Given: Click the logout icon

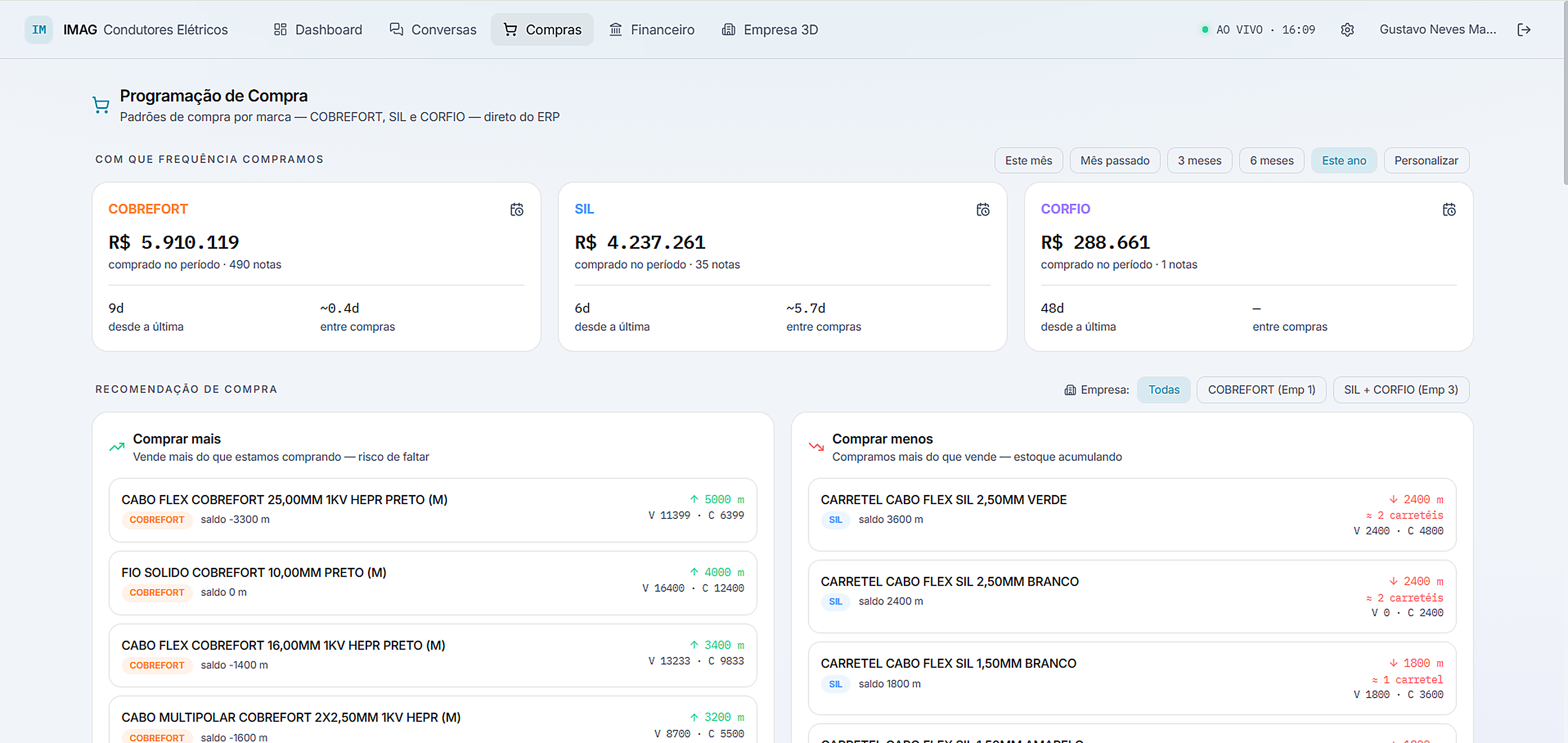Looking at the screenshot, I should pos(1523,29).
